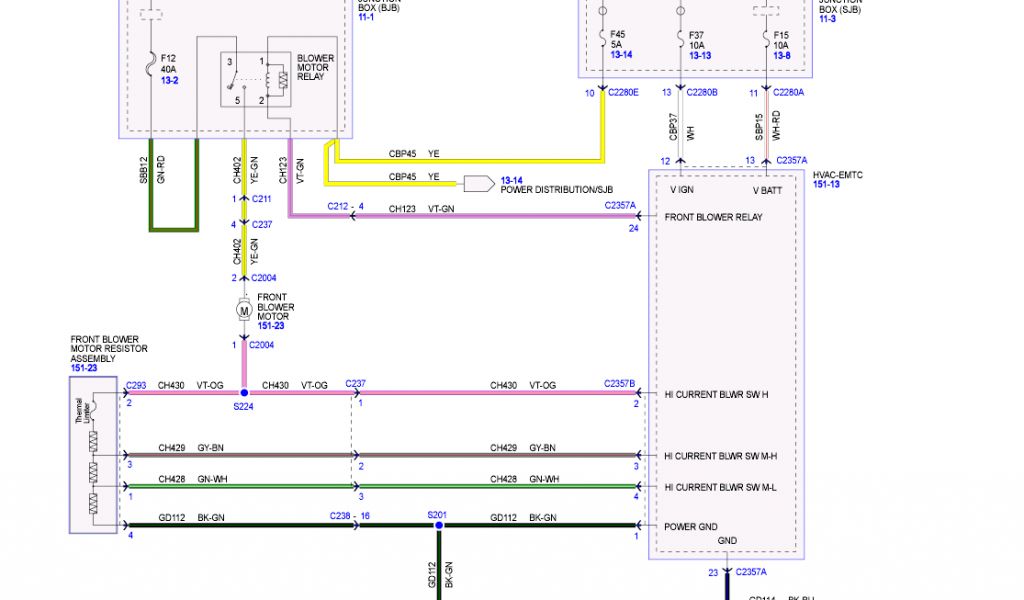Viewport: 1024px width, 600px height.
Task: Click the blower motor relay coil symbol
Action: [x=282, y=79]
